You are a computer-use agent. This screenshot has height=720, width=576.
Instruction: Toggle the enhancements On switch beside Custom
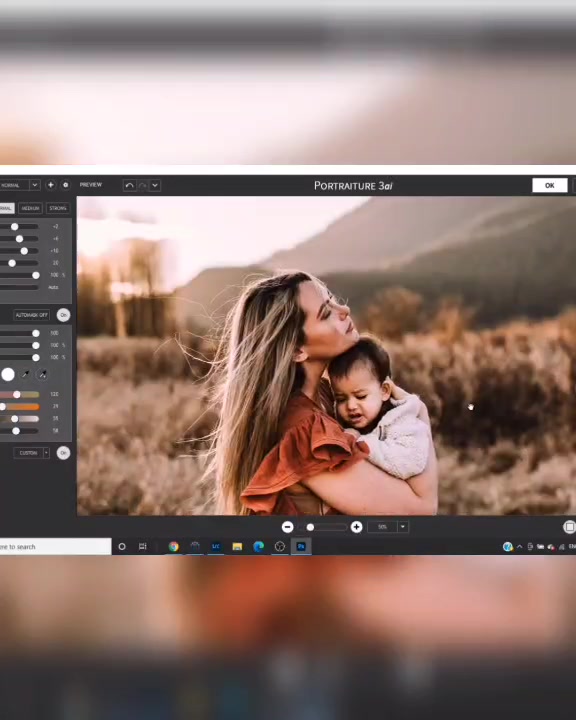click(x=63, y=453)
